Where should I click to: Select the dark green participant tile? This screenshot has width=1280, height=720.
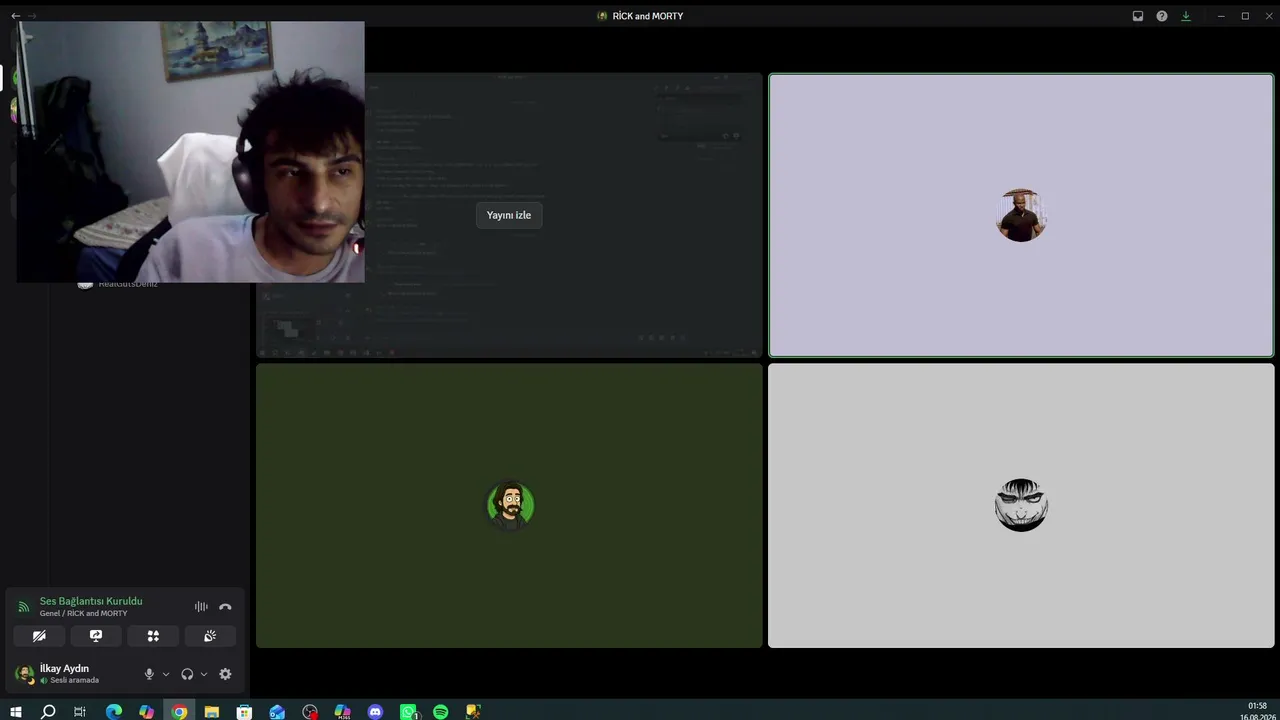coord(509,505)
